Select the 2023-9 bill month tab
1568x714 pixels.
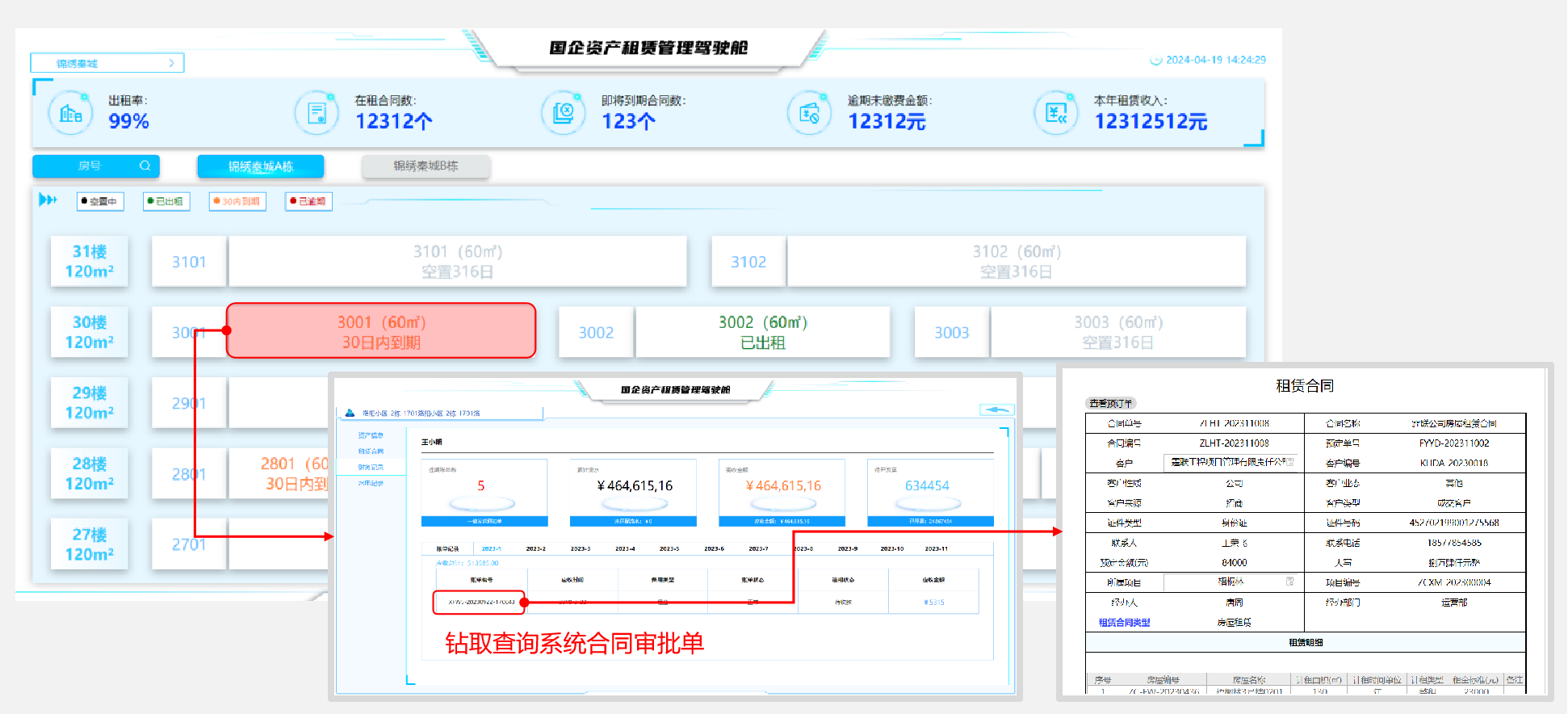(x=847, y=548)
